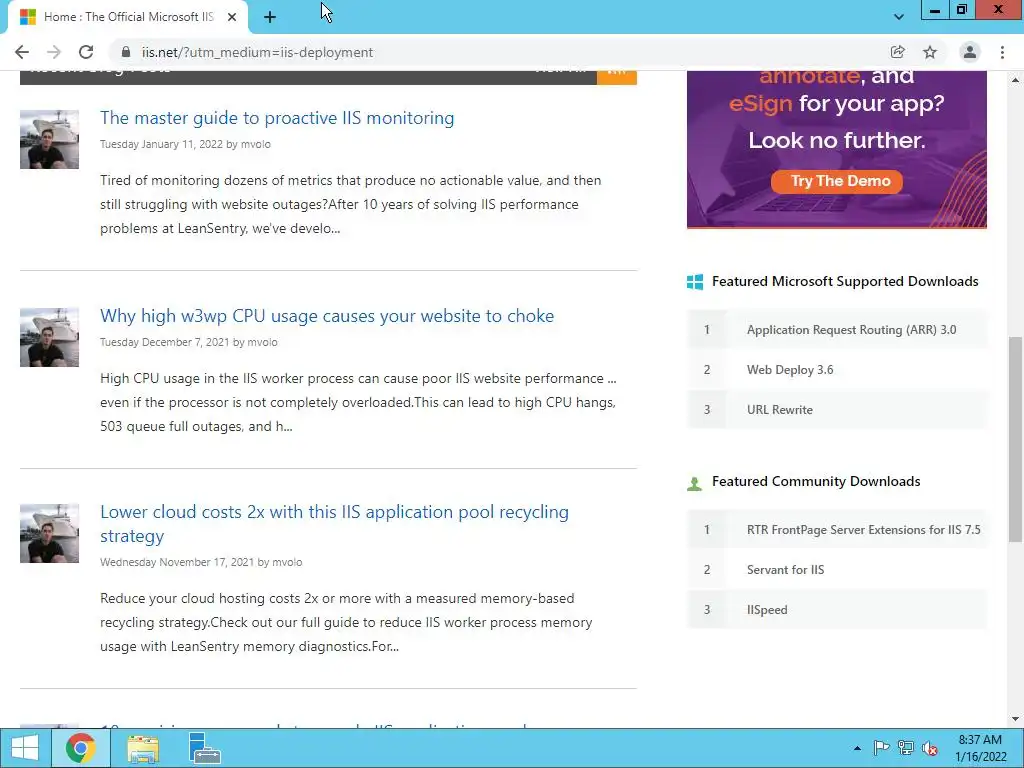This screenshot has height=768, width=1024.
Task: Click the Chrome taskbar icon
Action: click(81, 748)
